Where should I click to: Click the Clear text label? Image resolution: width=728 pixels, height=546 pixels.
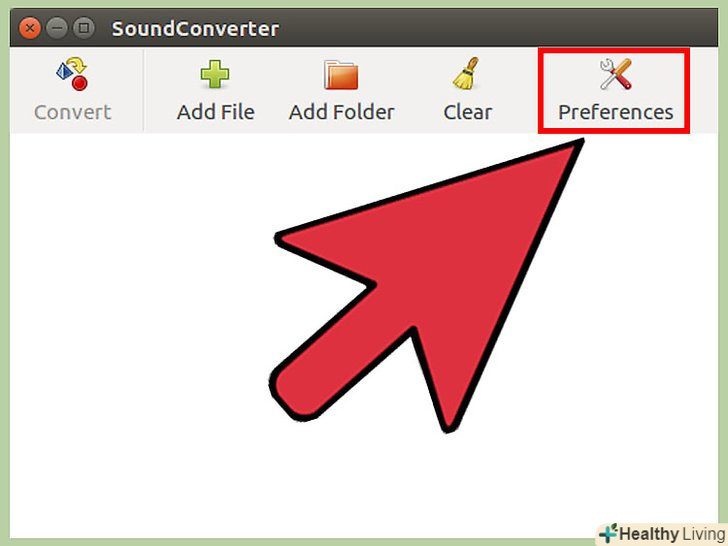[468, 112]
